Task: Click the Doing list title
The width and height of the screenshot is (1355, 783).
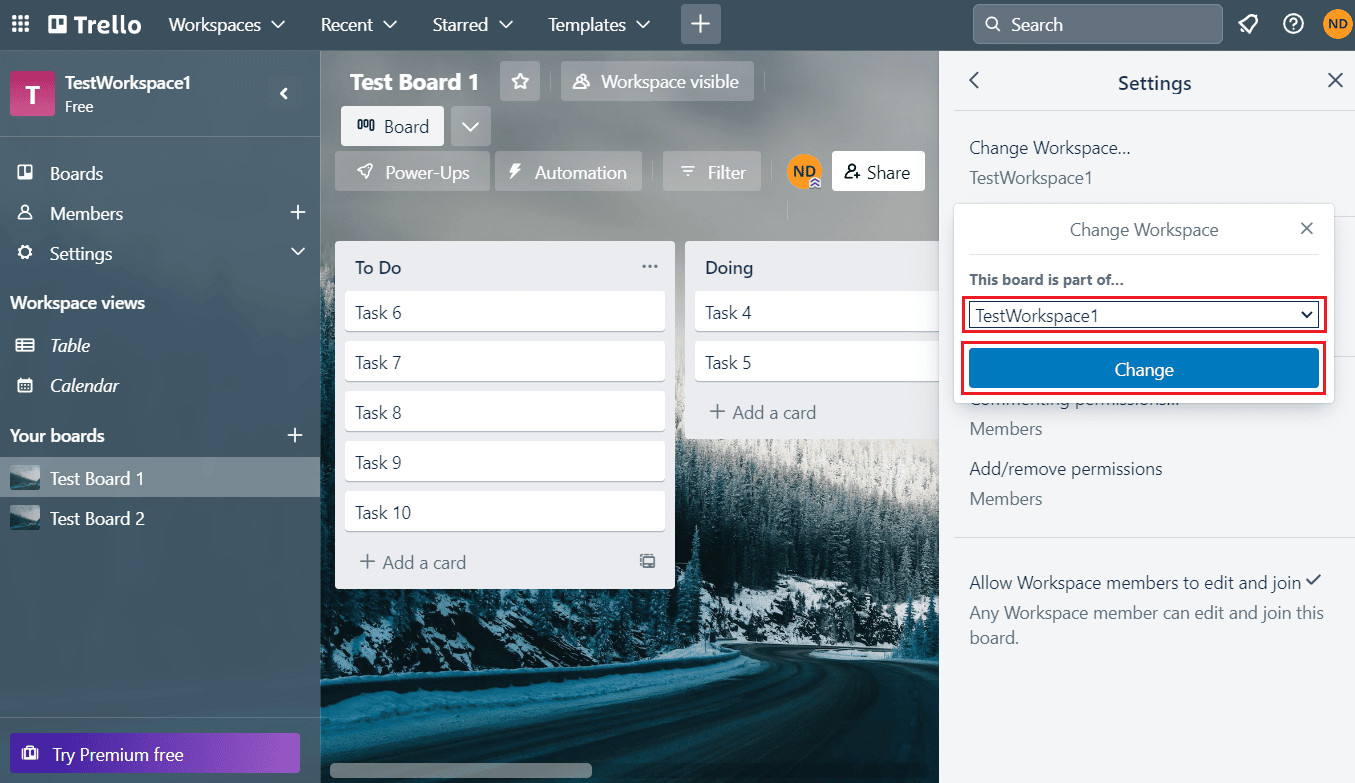Action: click(x=729, y=267)
